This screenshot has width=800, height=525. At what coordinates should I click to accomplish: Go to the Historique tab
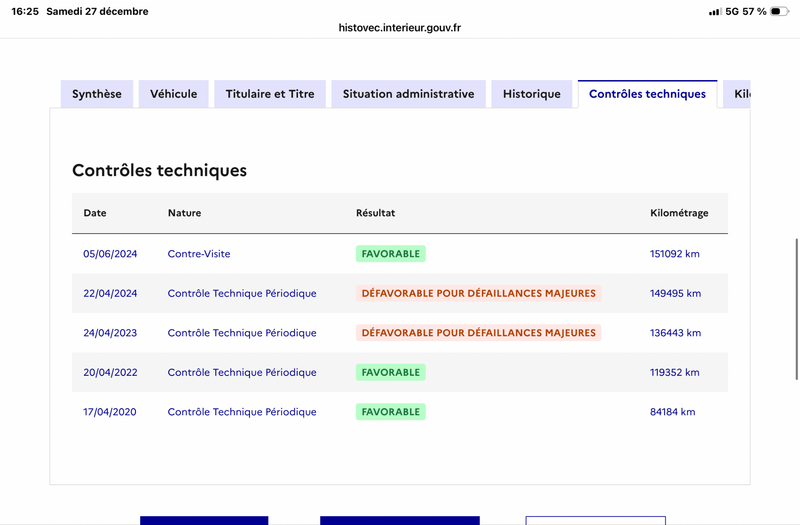coord(532,94)
